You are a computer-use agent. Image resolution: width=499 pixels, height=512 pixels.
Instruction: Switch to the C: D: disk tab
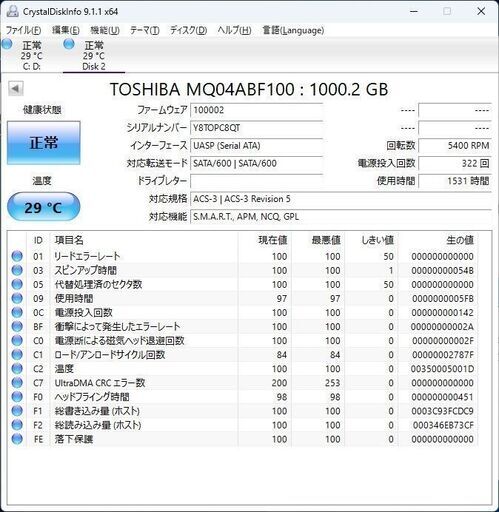click(x=31, y=55)
